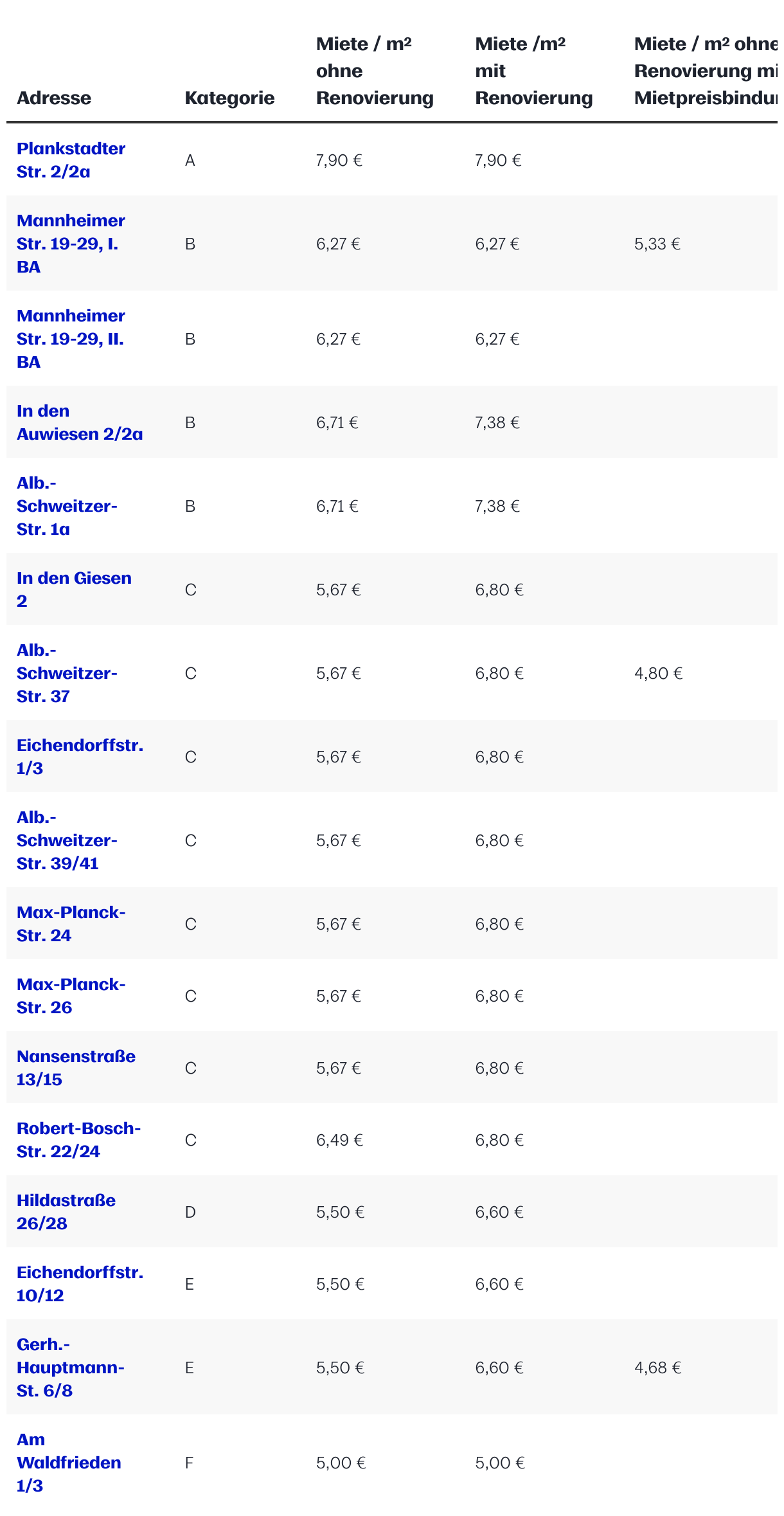Follow the Max-Planck-Str. 24 link

coord(71,924)
